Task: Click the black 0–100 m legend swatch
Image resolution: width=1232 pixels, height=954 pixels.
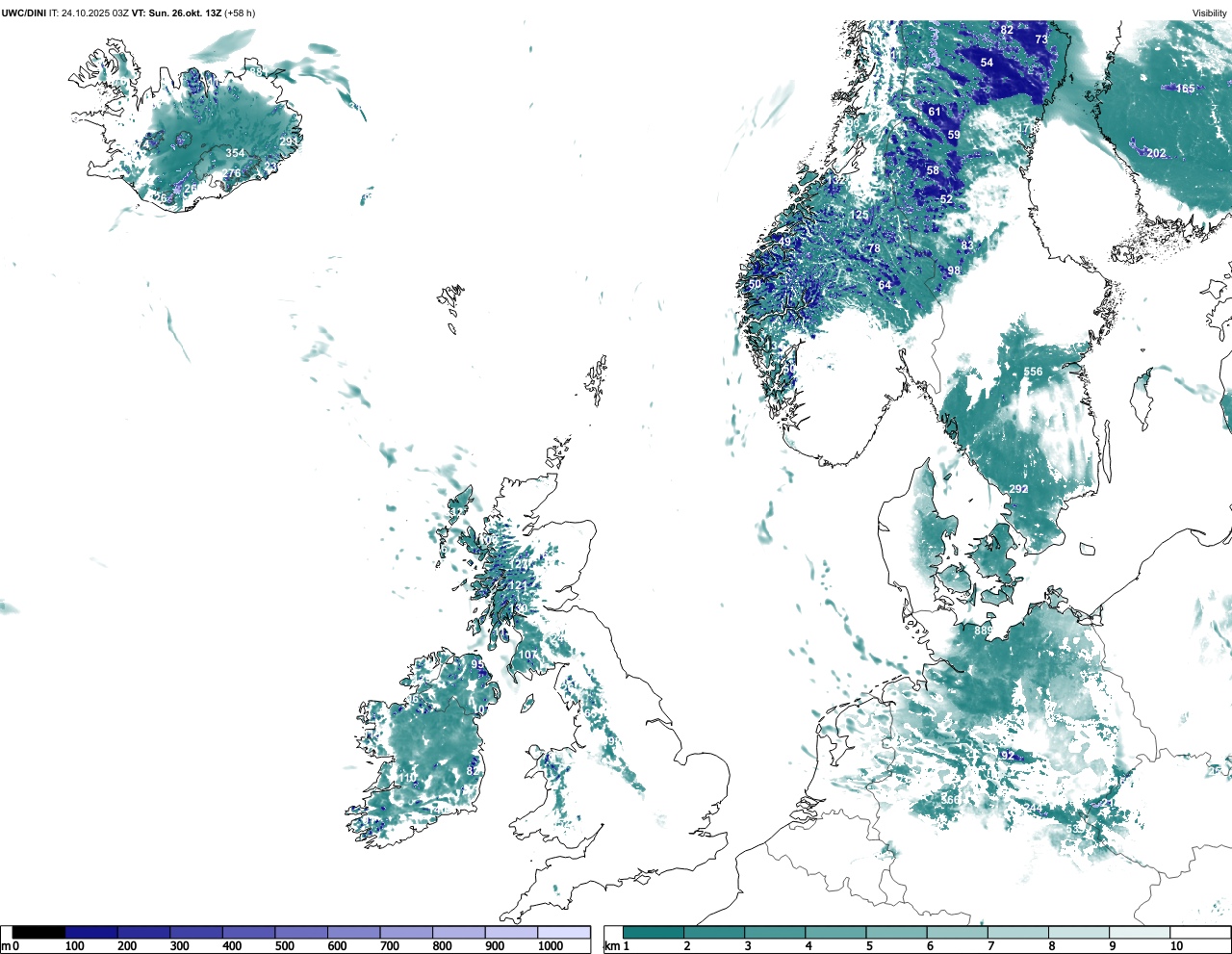Action: click(x=38, y=932)
